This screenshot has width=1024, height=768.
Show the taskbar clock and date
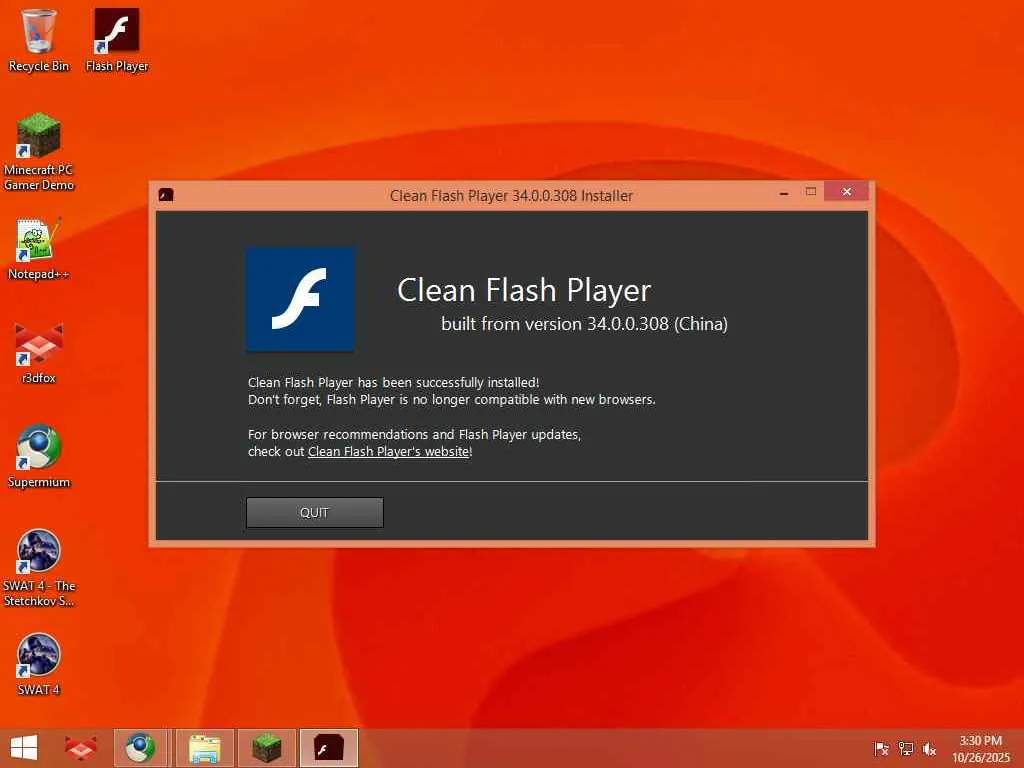980,748
